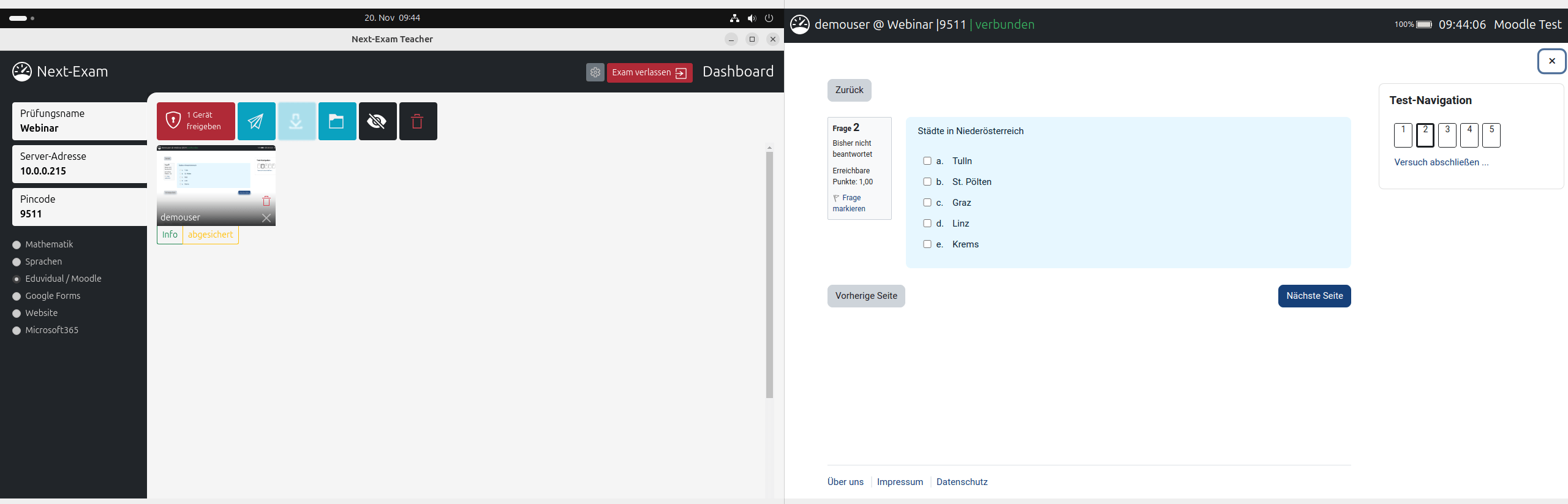
Task: Open settings gear next to Exam verlassen
Action: (595, 72)
